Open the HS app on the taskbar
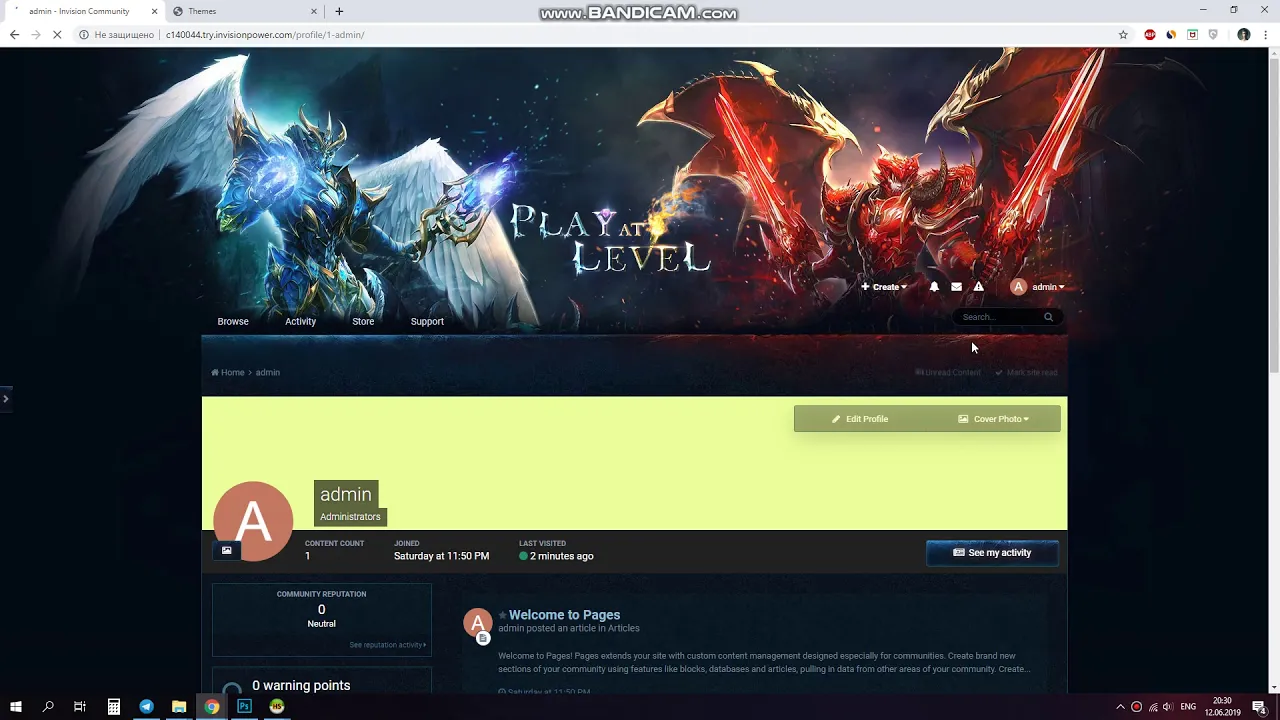 (277, 707)
